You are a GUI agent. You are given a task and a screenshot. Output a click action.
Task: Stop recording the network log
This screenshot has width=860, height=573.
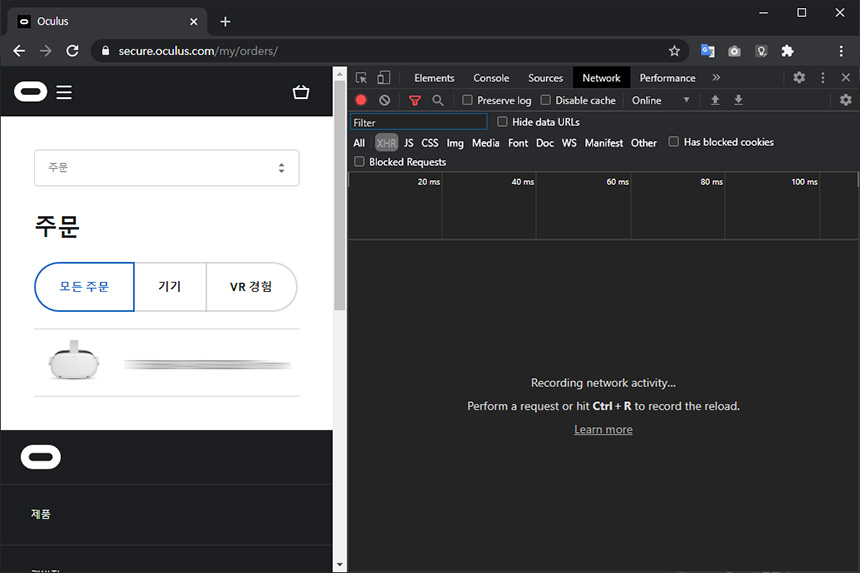tap(361, 100)
